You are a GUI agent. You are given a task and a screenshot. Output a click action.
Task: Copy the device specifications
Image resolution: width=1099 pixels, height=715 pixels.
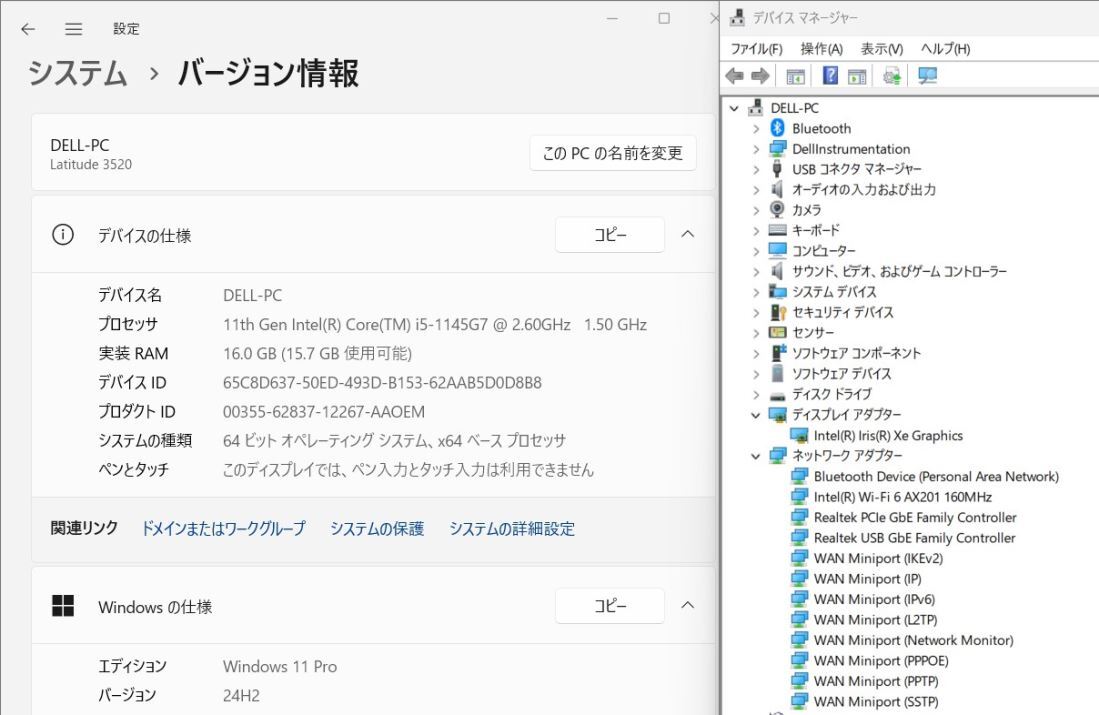click(x=610, y=234)
